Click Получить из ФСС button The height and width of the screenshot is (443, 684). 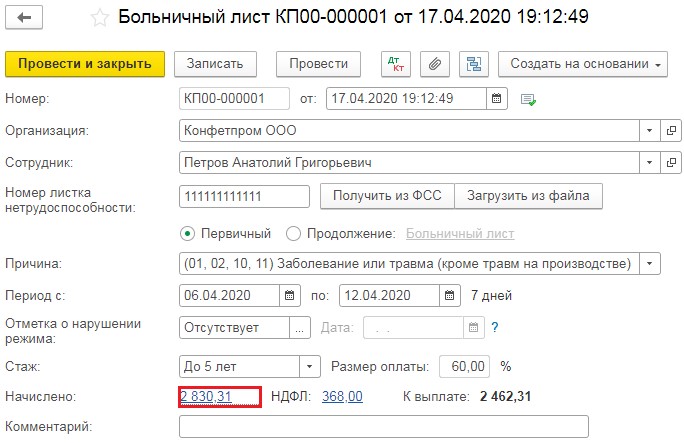coord(386,196)
